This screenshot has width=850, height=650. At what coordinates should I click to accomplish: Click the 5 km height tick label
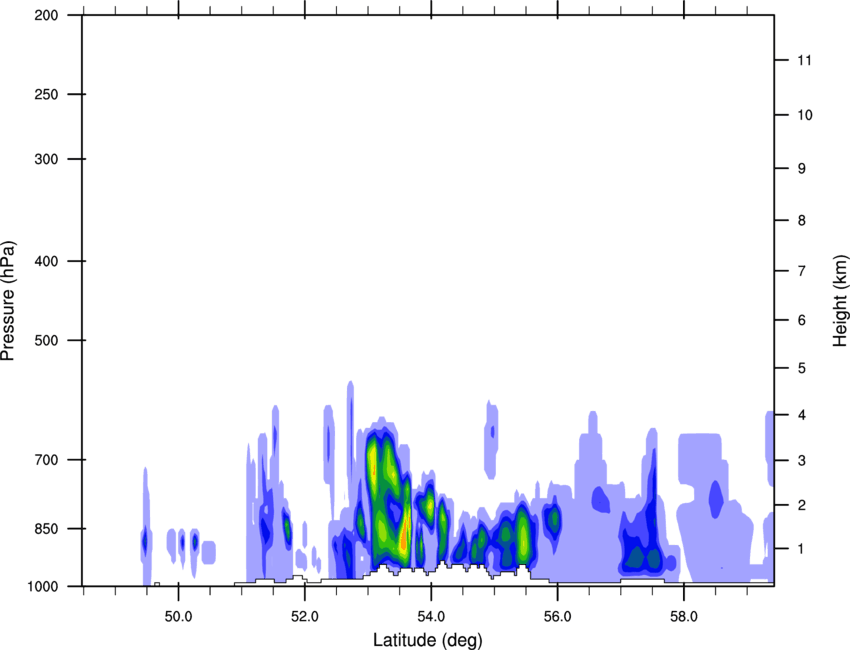click(802, 368)
